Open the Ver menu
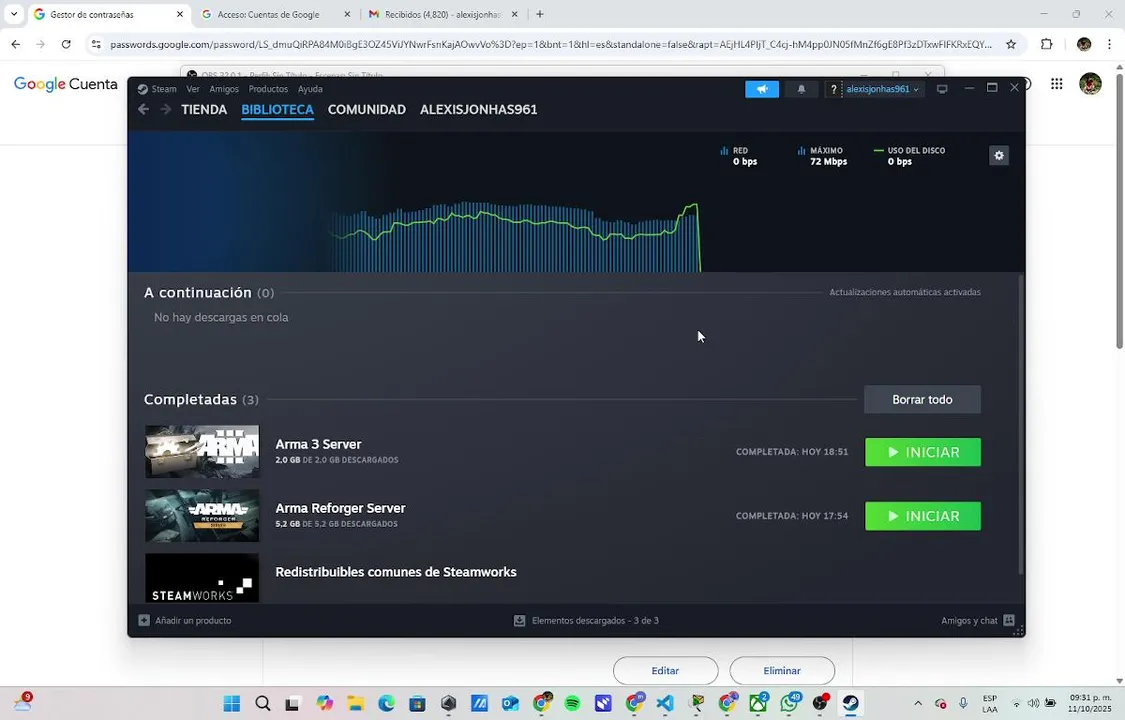 [193, 89]
